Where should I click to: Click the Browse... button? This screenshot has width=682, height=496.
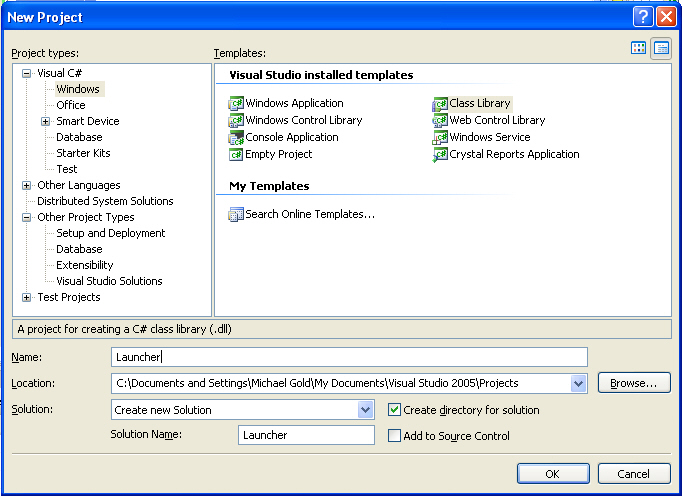tap(634, 383)
